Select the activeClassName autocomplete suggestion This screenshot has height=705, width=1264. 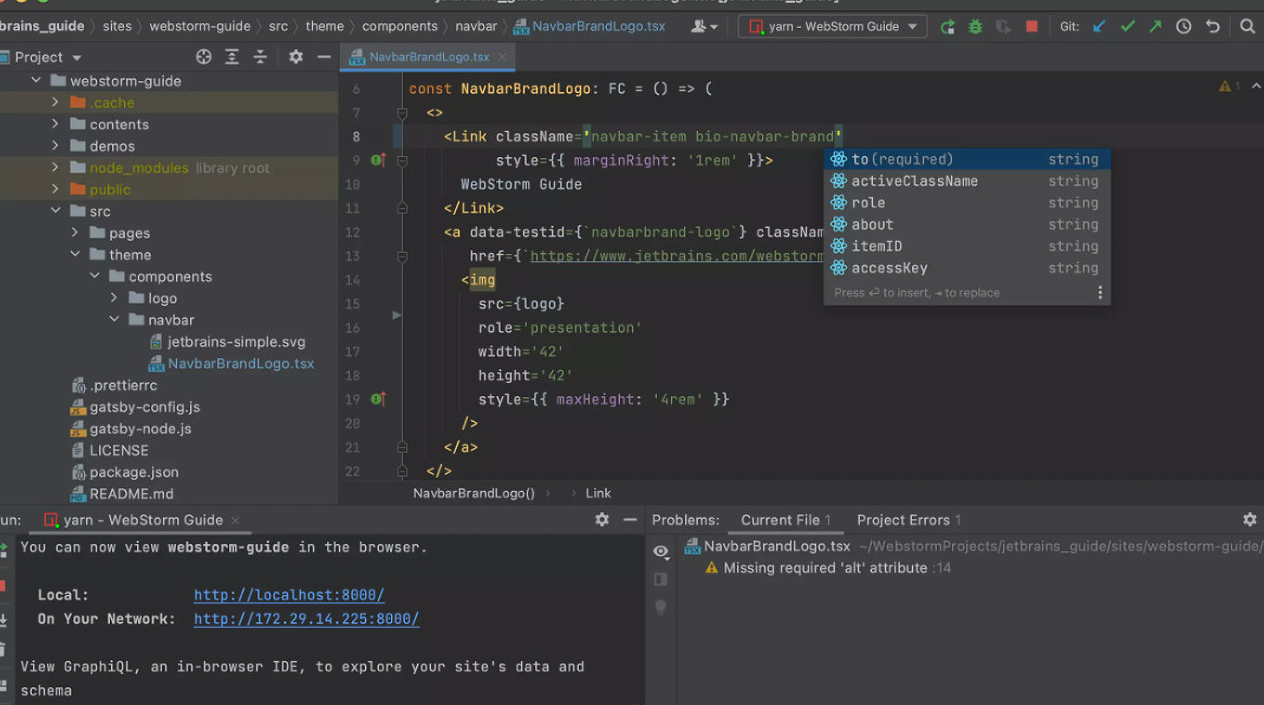tap(914, 181)
